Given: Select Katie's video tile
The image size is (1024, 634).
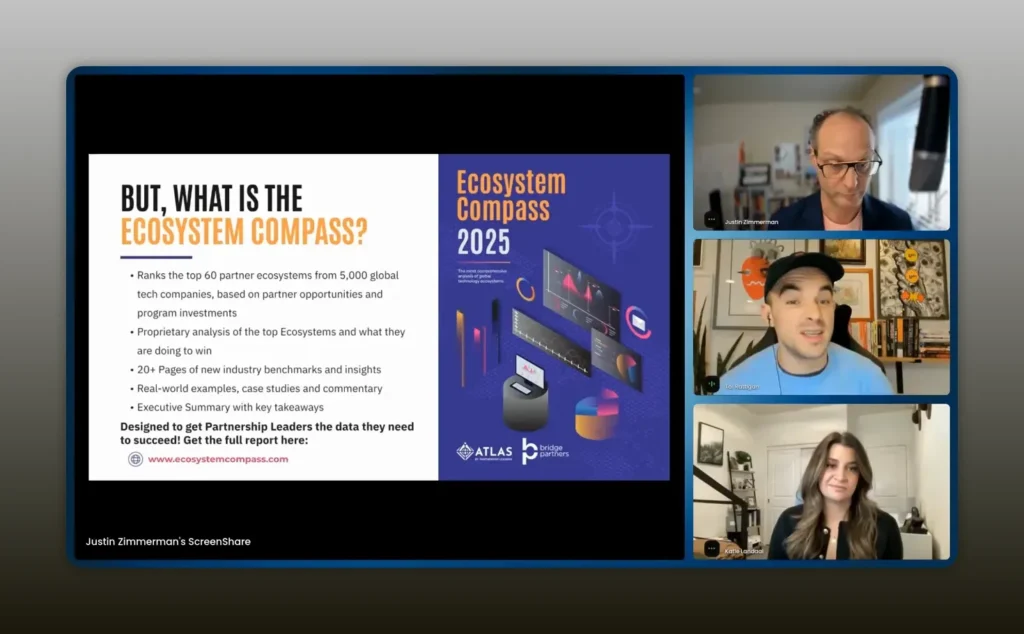Looking at the screenshot, I should pyautogui.click(x=820, y=480).
